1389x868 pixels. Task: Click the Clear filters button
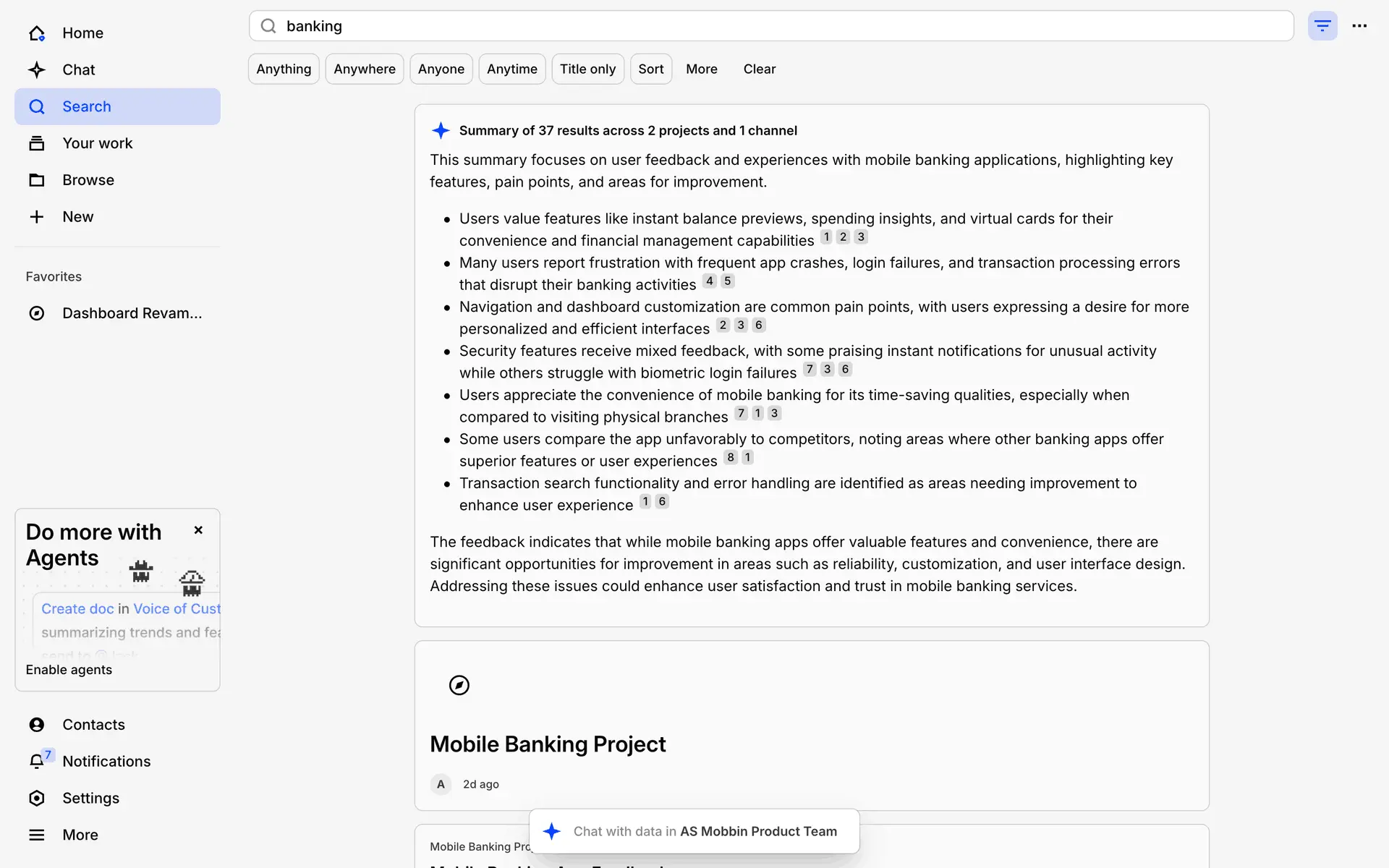(759, 69)
